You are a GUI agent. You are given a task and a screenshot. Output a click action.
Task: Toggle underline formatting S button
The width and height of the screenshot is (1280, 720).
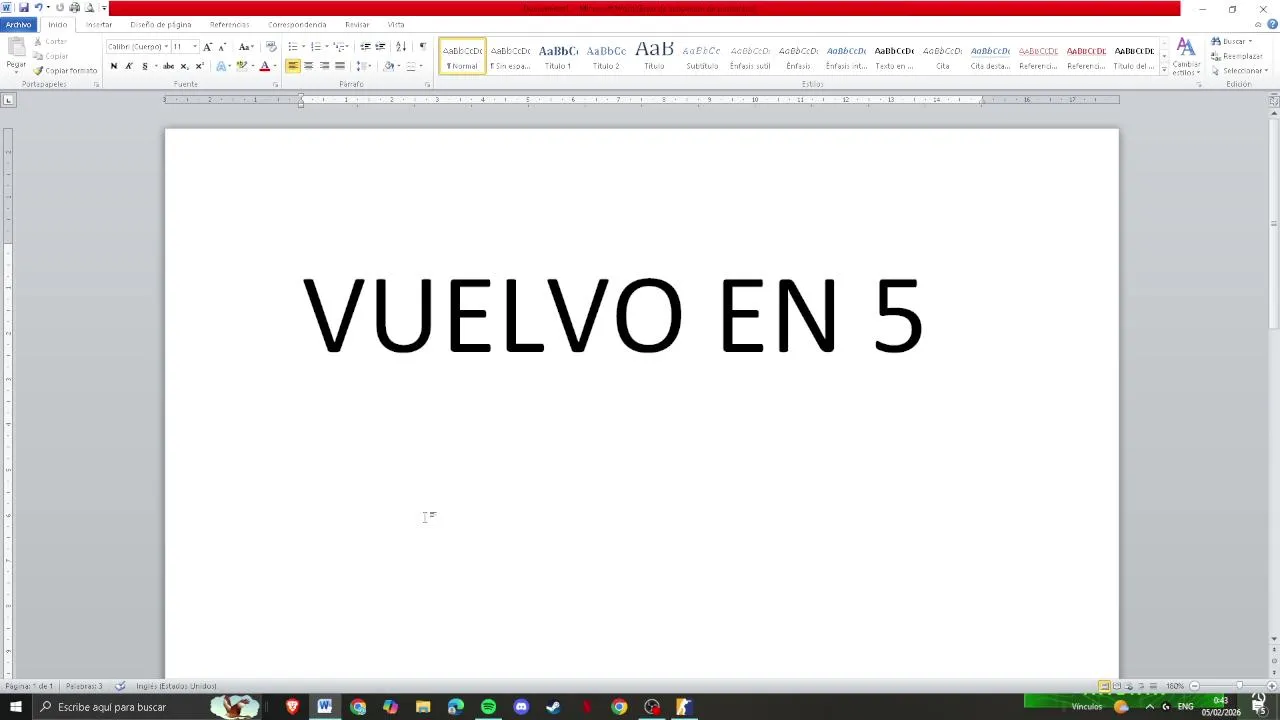(x=144, y=66)
